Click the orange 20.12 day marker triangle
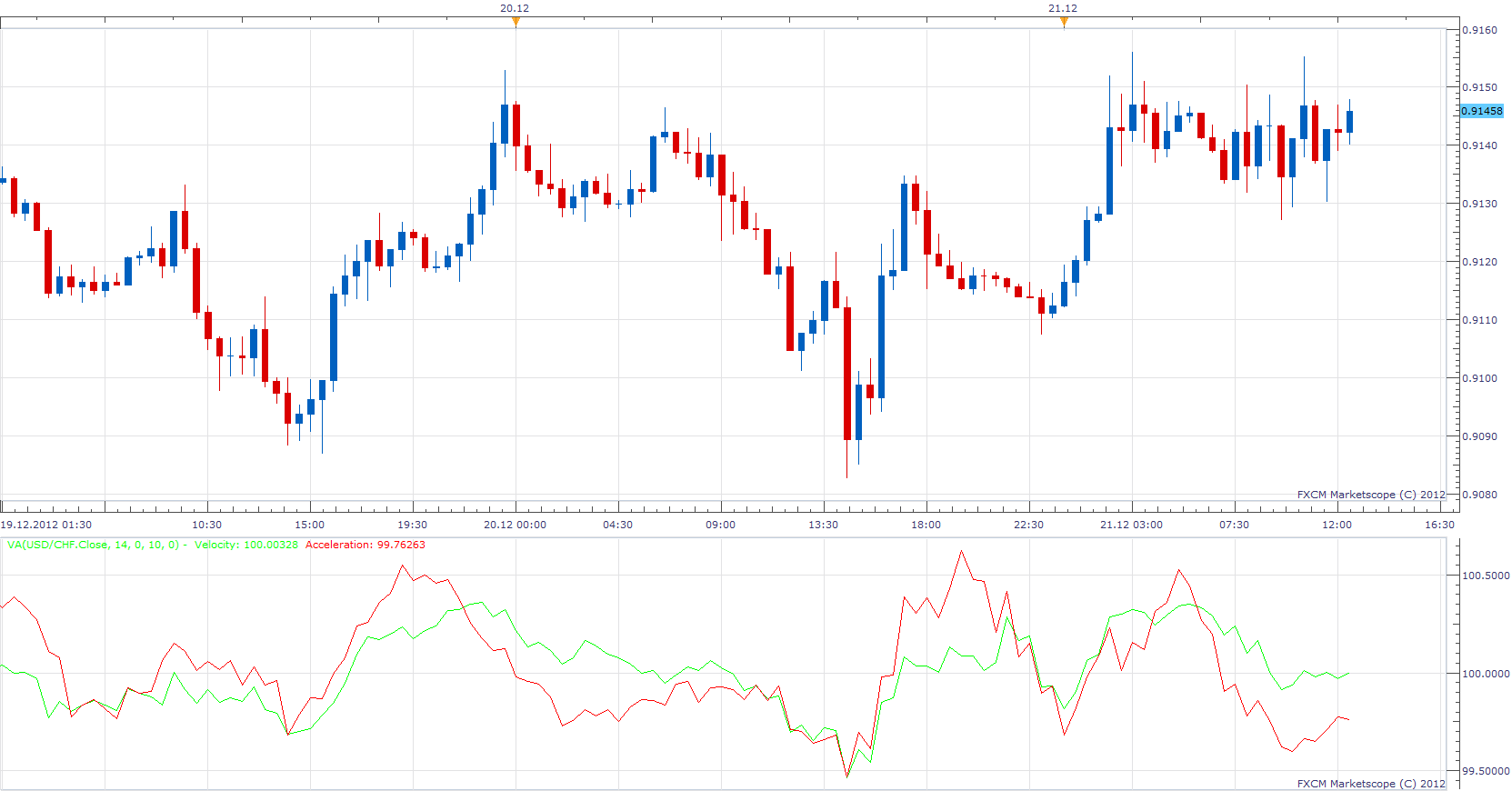 click(x=516, y=22)
